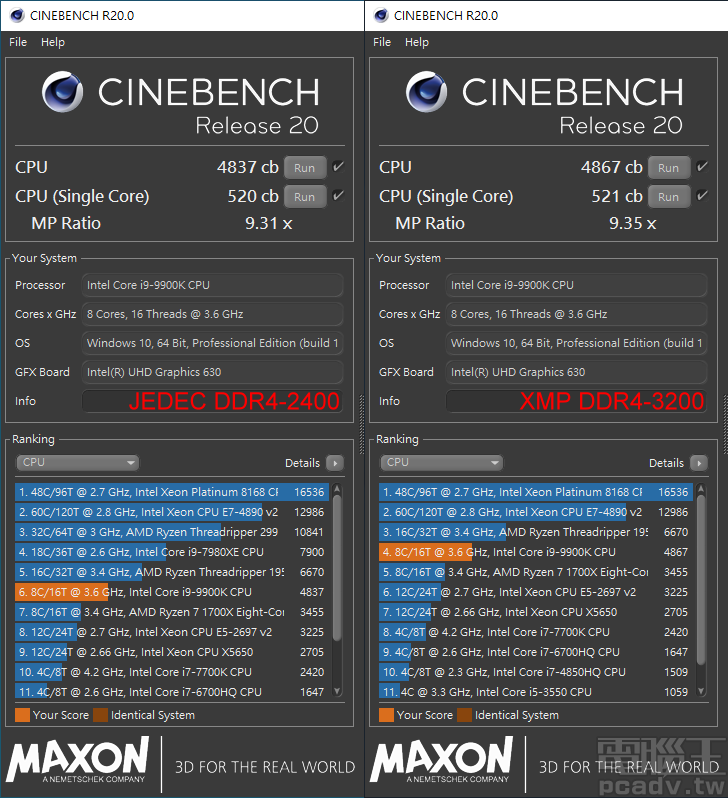Viewport: 728px width, 798px height.
Task: Select i7-7700K row in left ranking
Action: coord(172,672)
